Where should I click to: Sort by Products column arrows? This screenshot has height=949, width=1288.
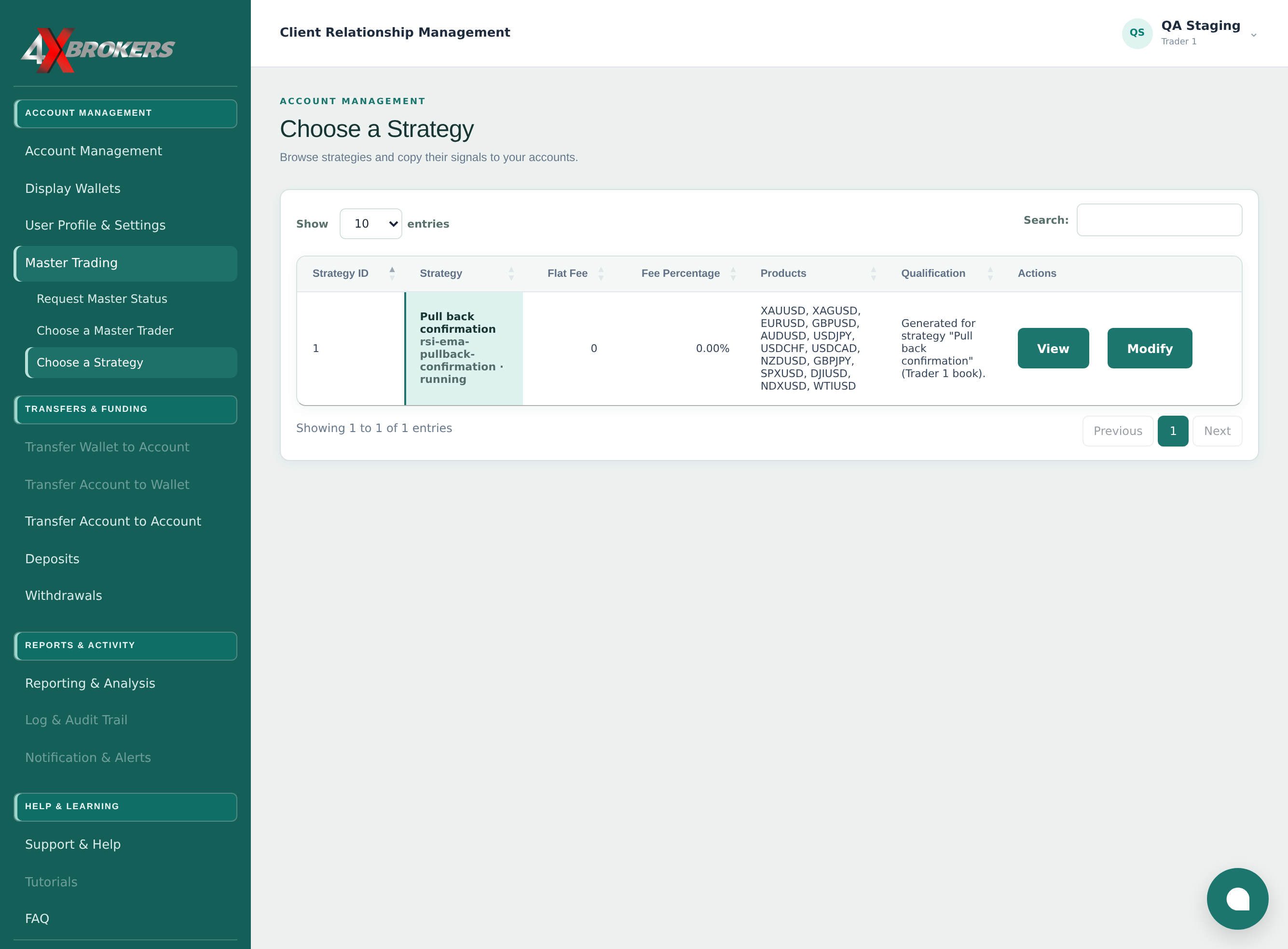[873, 273]
